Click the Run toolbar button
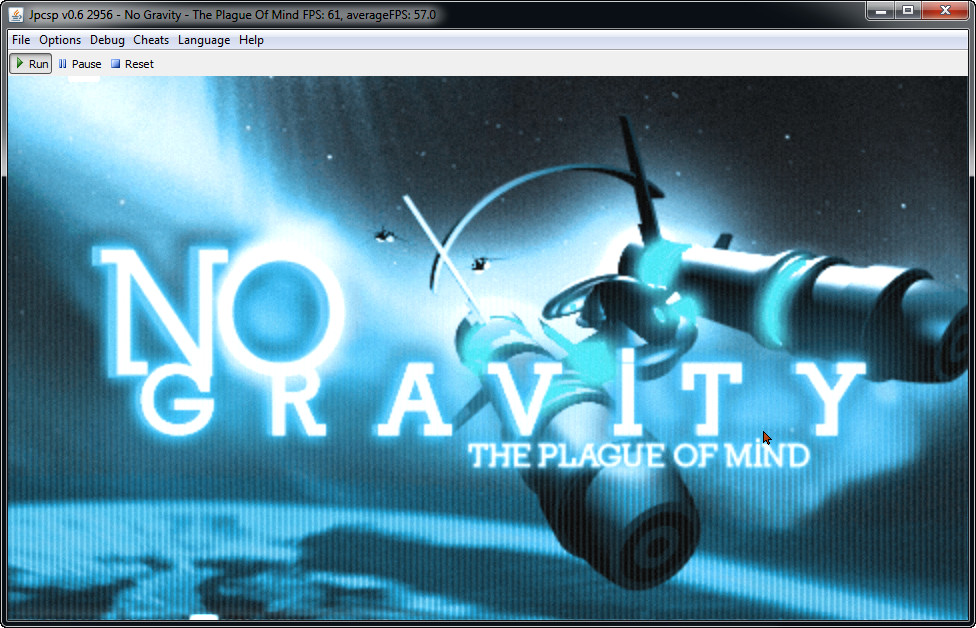The height and width of the screenshot is (628, 976). [x=30, y=63]
